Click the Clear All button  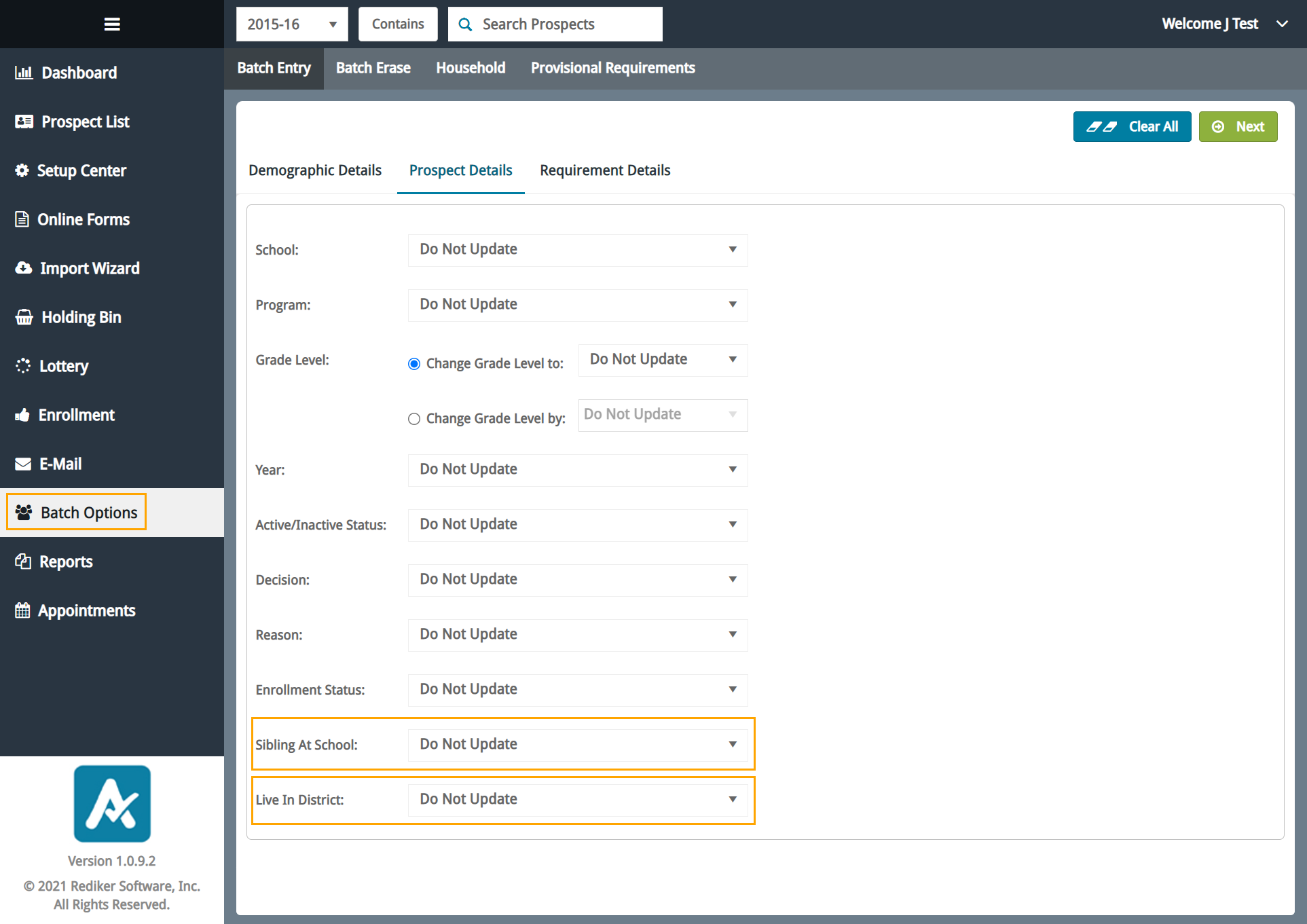1132,127
